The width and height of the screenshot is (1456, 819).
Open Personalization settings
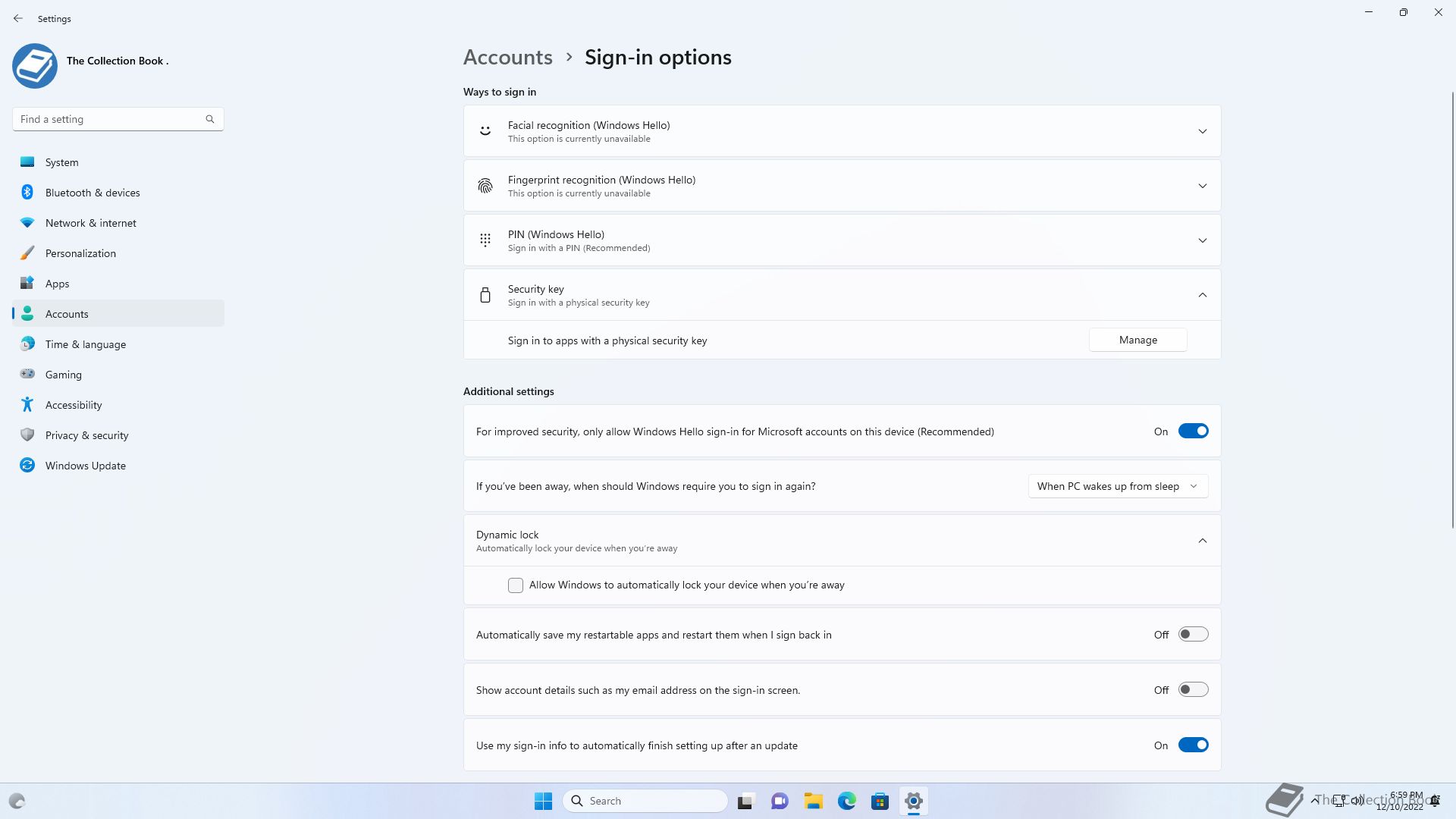coord(118,253)
